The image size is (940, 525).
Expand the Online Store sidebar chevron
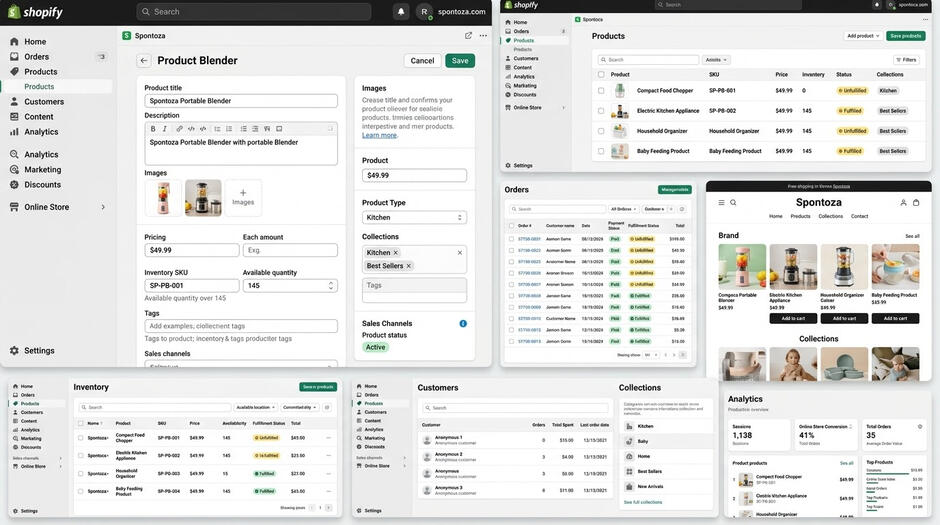coord(103,207)
